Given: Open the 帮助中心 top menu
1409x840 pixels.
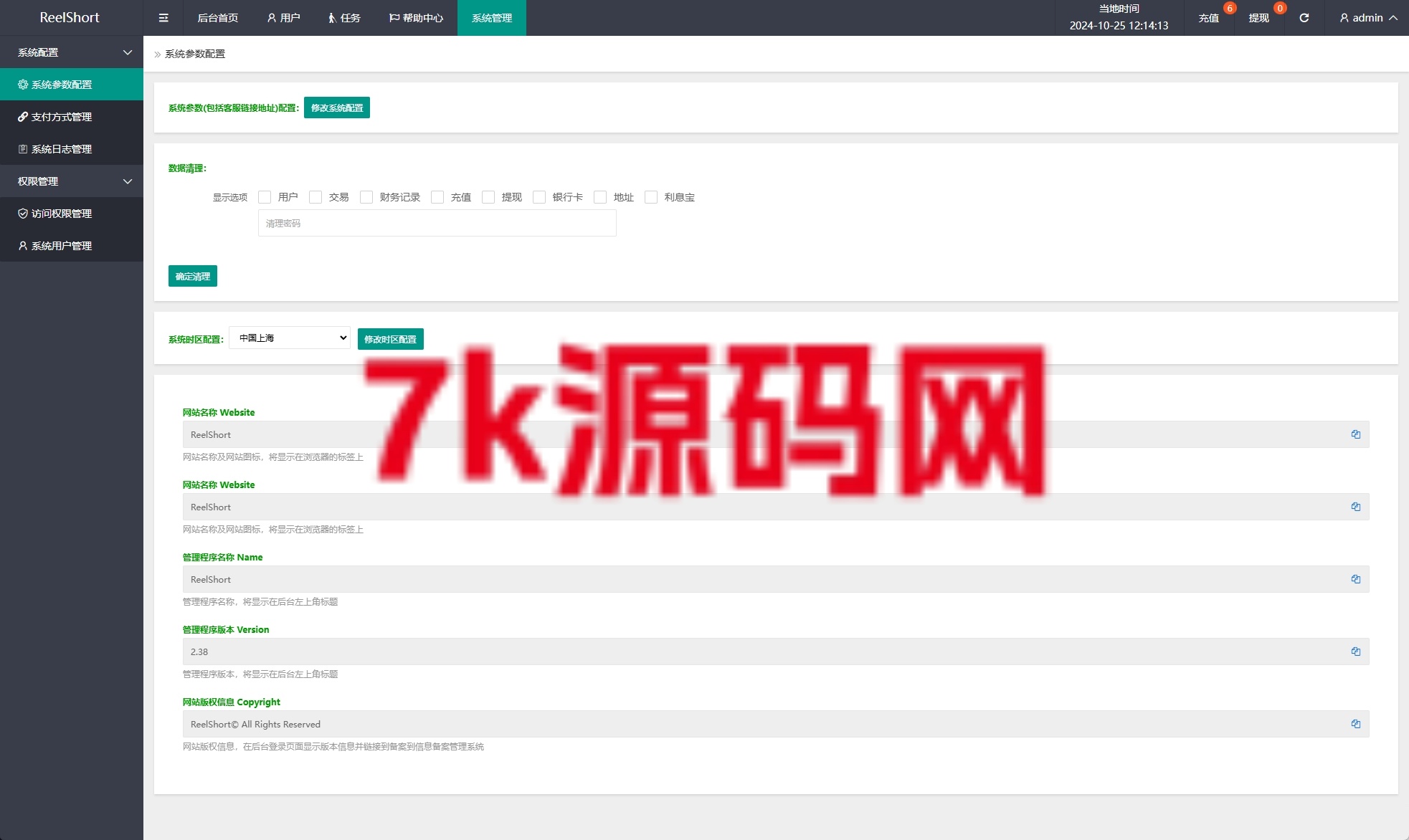Looking at the screenshot, I should [x=416, y=18].
